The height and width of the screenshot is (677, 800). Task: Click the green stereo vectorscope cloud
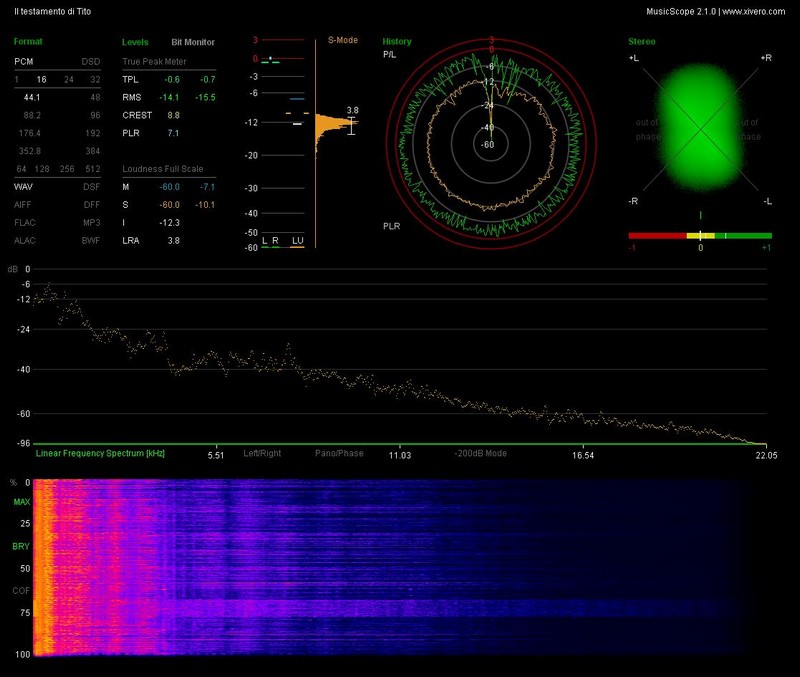(x=701, y=128)
